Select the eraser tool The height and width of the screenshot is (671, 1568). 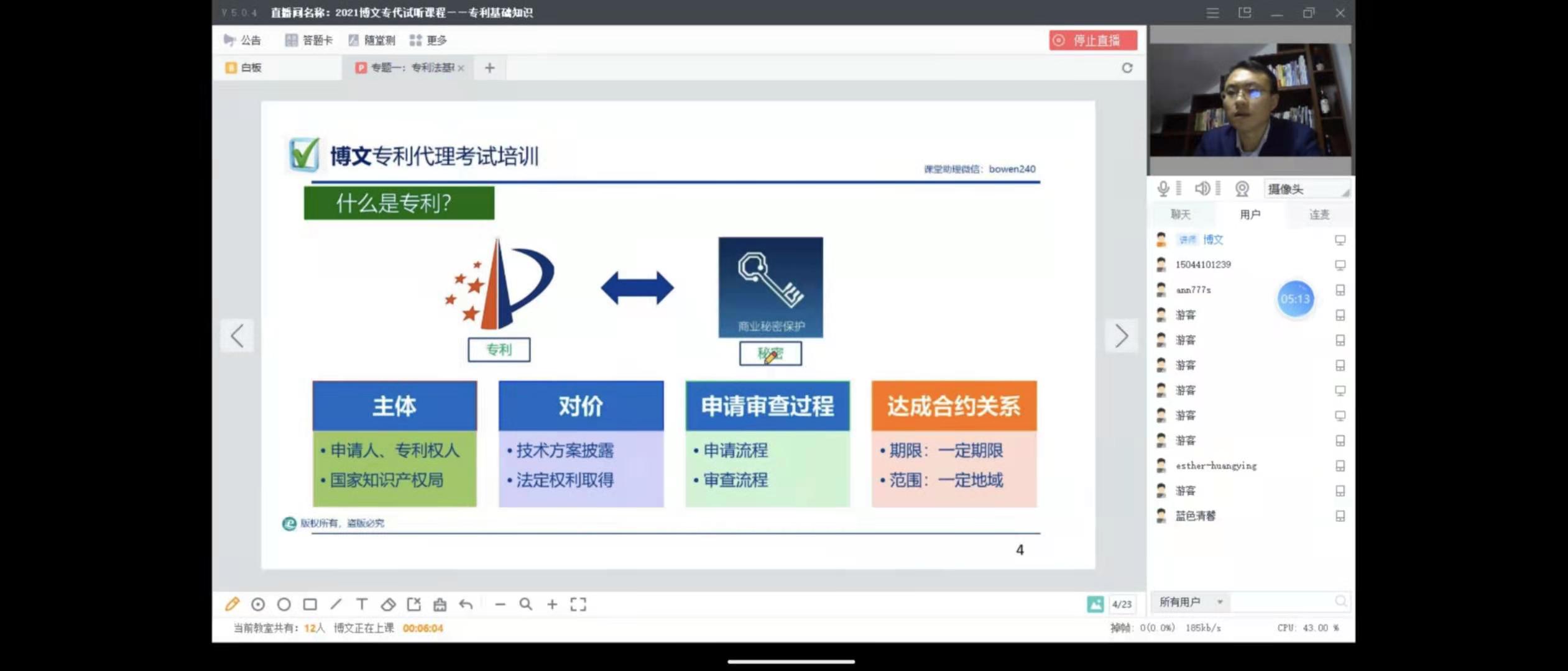coord(388,604)
